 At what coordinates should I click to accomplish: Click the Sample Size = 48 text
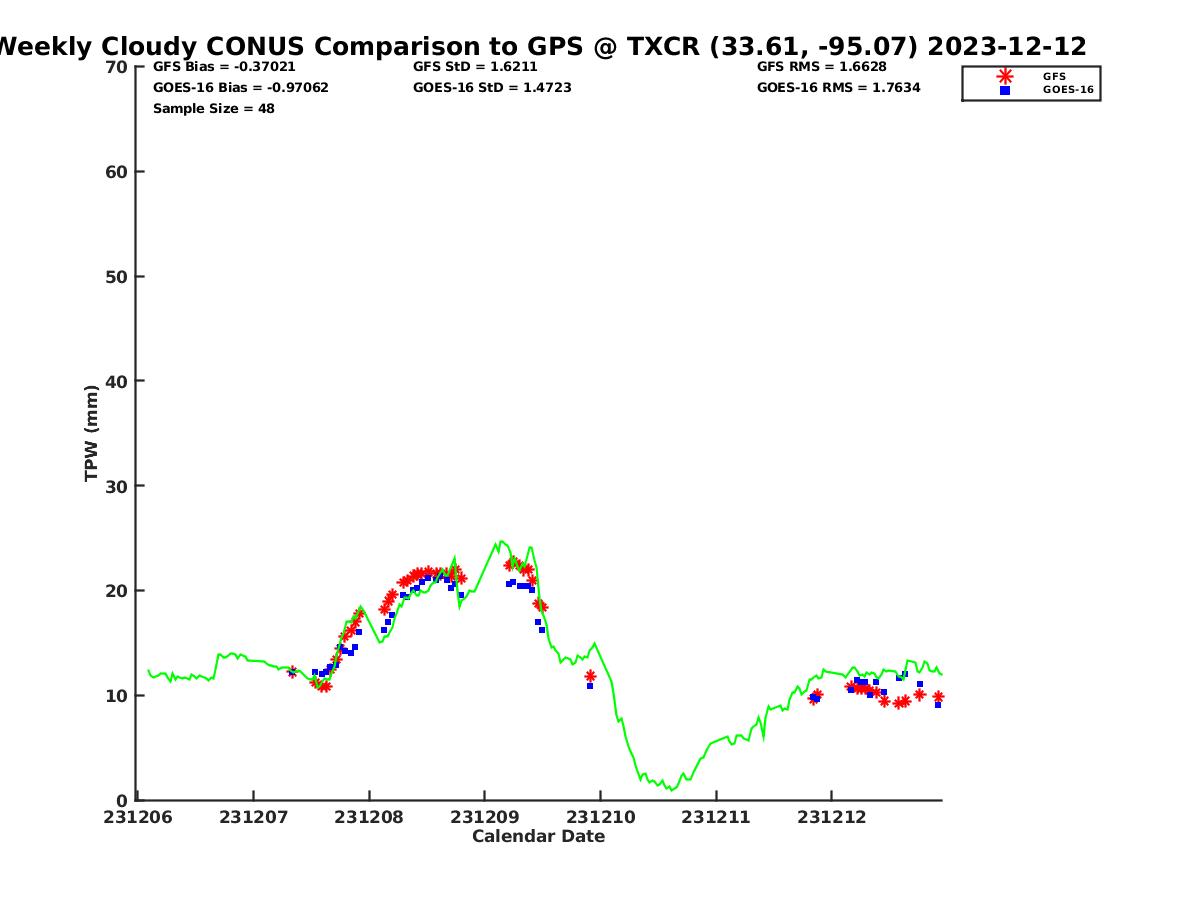213,108
